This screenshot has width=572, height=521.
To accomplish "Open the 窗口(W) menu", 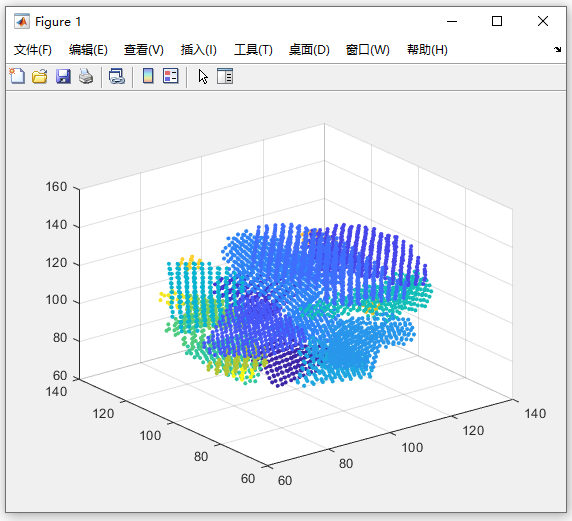I will tap(368, 50).
